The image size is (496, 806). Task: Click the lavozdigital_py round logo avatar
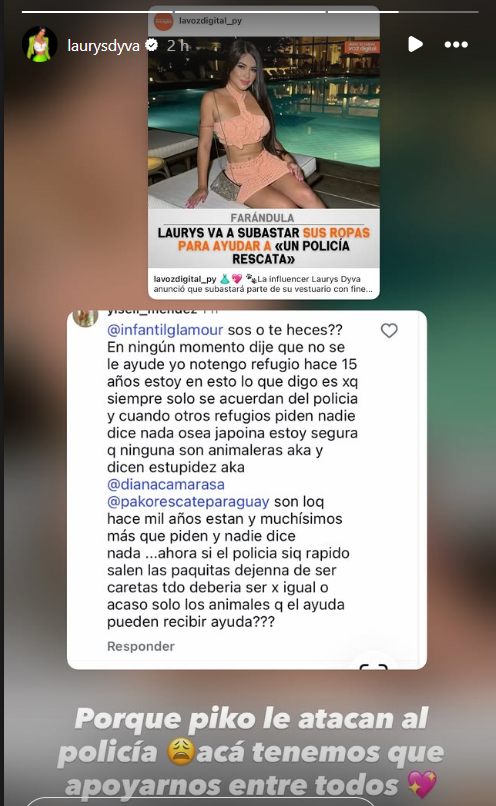[163, 21]
